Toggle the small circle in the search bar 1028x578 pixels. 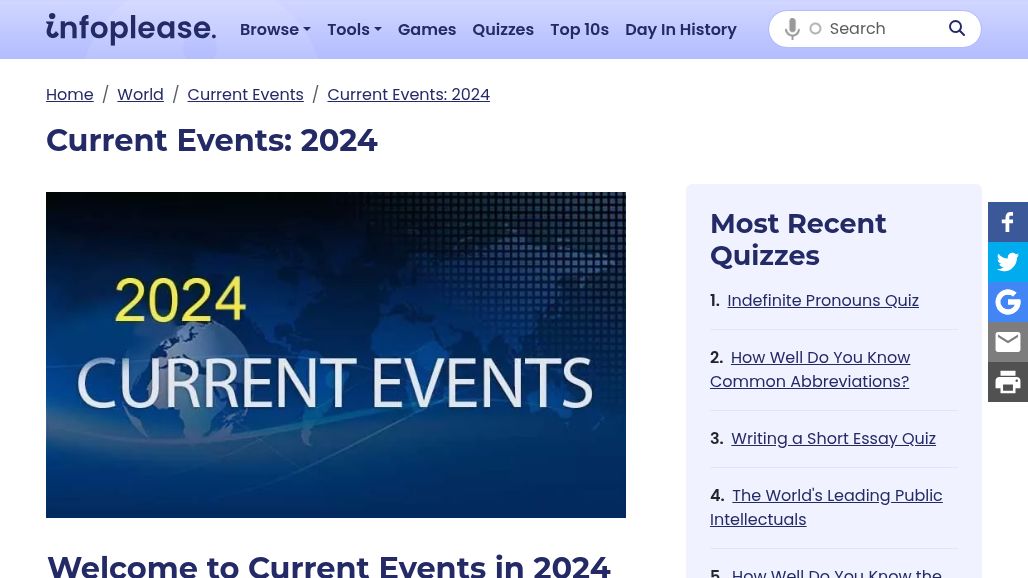tap(815, 28)
